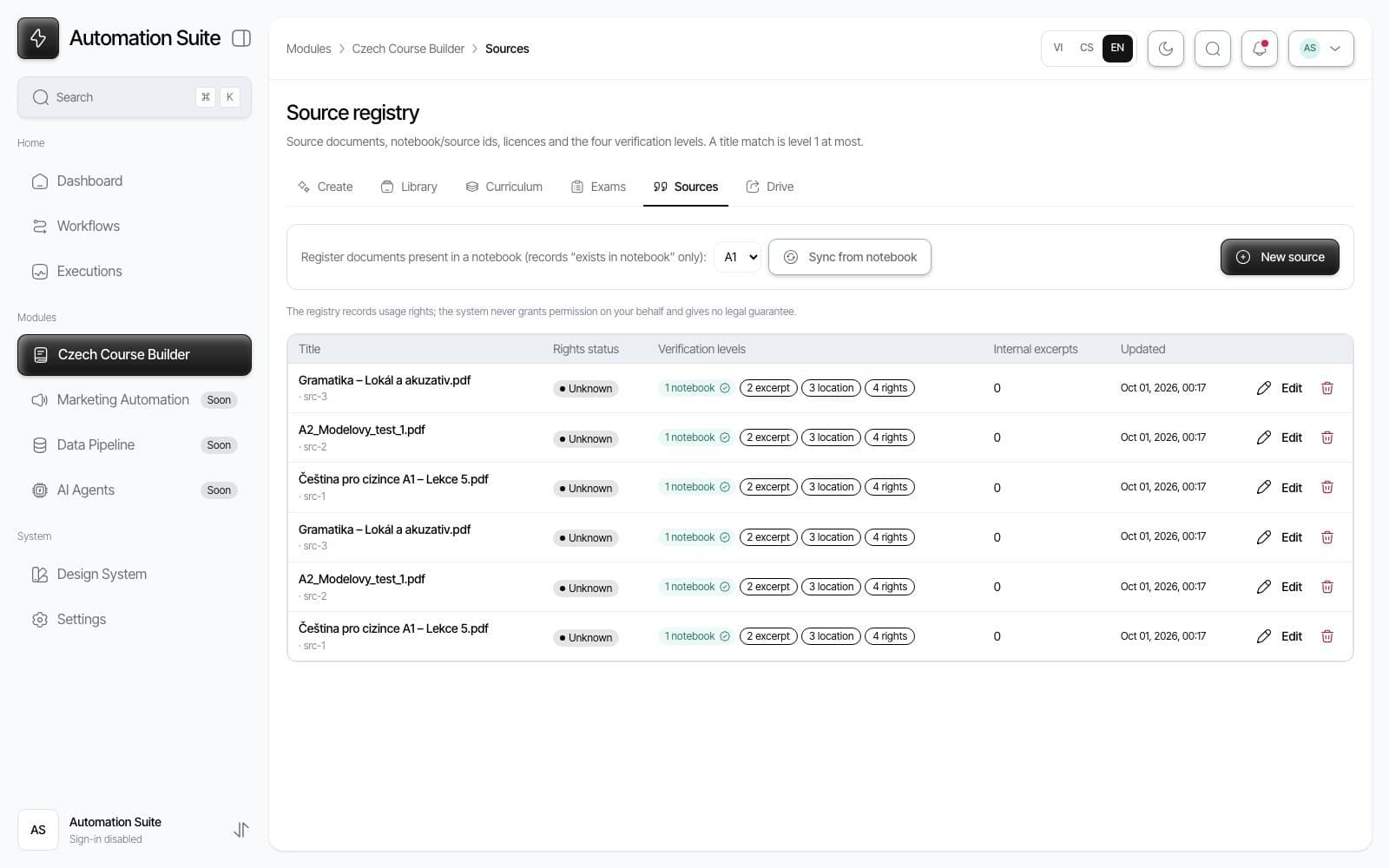1389x868 pixels.
Task: Switch to the Library tab
Action: click(x=409, y=187)
